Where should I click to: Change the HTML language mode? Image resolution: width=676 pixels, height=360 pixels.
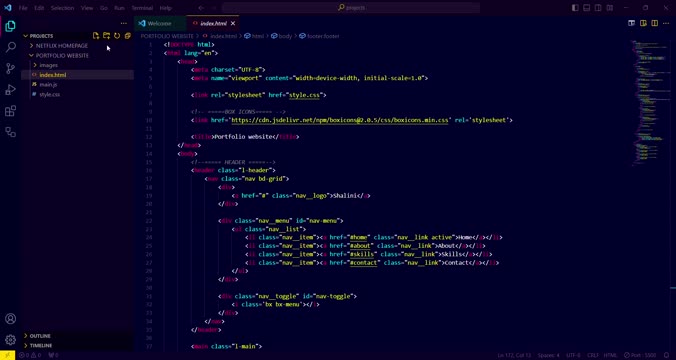pos(610,355)
